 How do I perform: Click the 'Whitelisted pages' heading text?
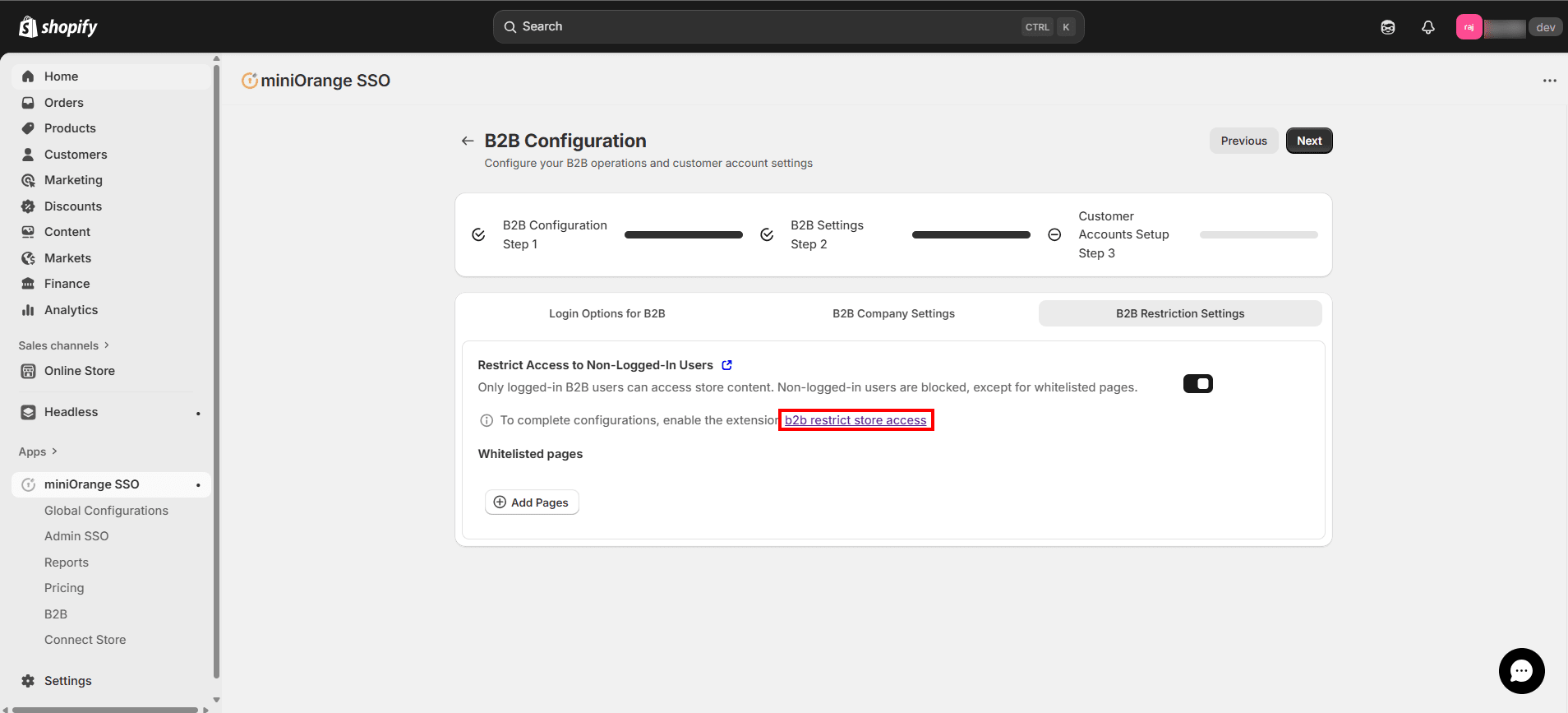pos(530,454)
